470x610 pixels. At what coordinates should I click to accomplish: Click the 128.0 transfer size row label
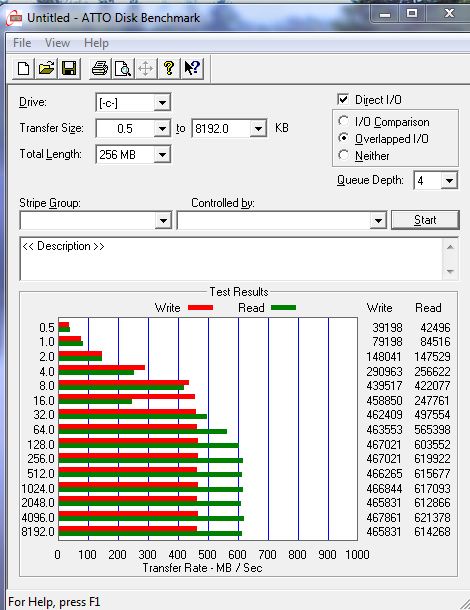41,444
